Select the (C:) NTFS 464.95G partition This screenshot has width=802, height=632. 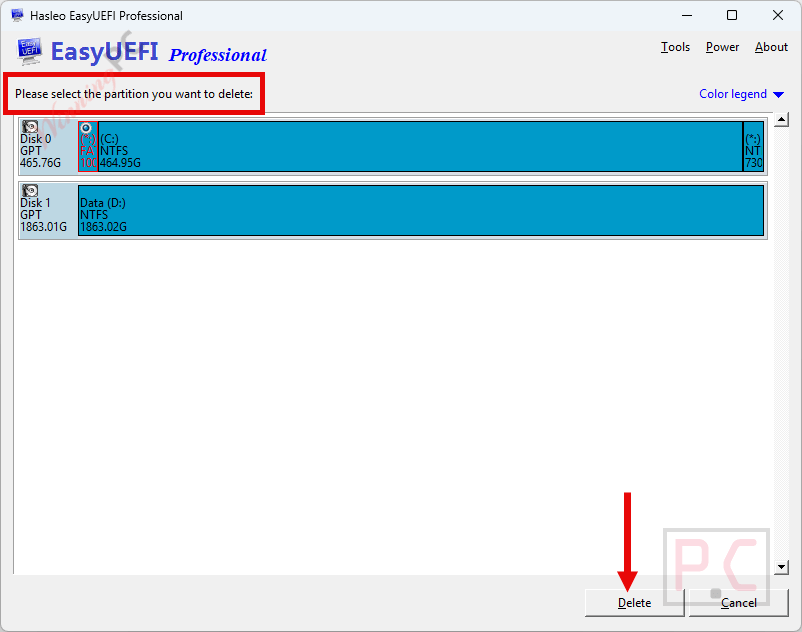click(x=420, y=146)
